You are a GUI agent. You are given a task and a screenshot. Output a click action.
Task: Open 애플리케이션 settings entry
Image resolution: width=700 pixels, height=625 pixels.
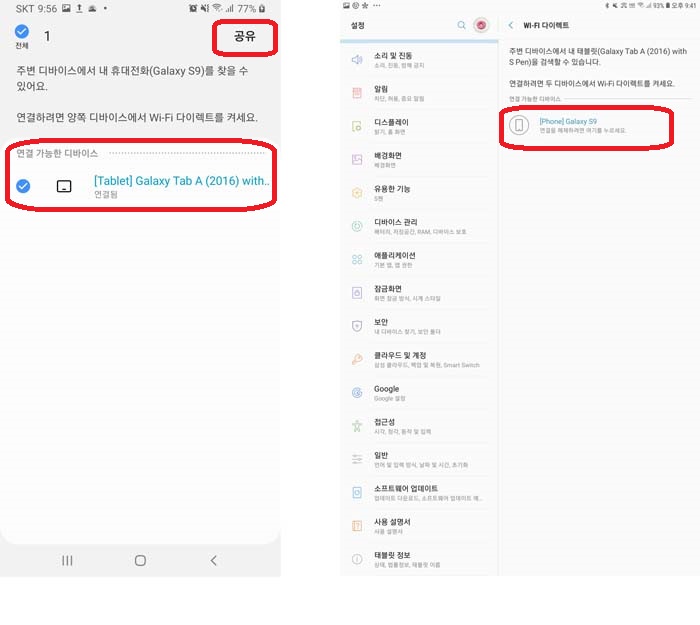click(419, 259)
